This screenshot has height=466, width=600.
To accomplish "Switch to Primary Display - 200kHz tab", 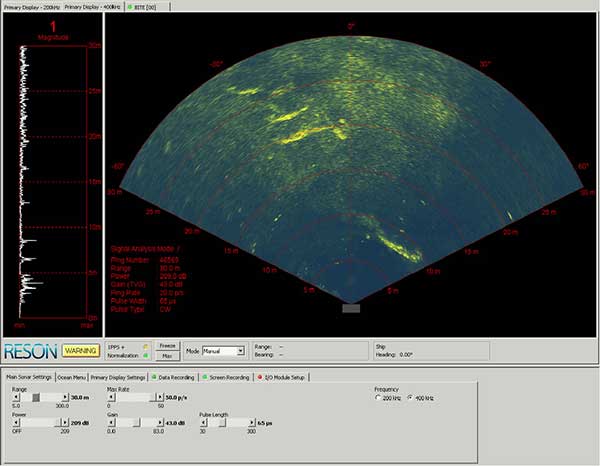I will pyautogui.click(x=31, y=5).
